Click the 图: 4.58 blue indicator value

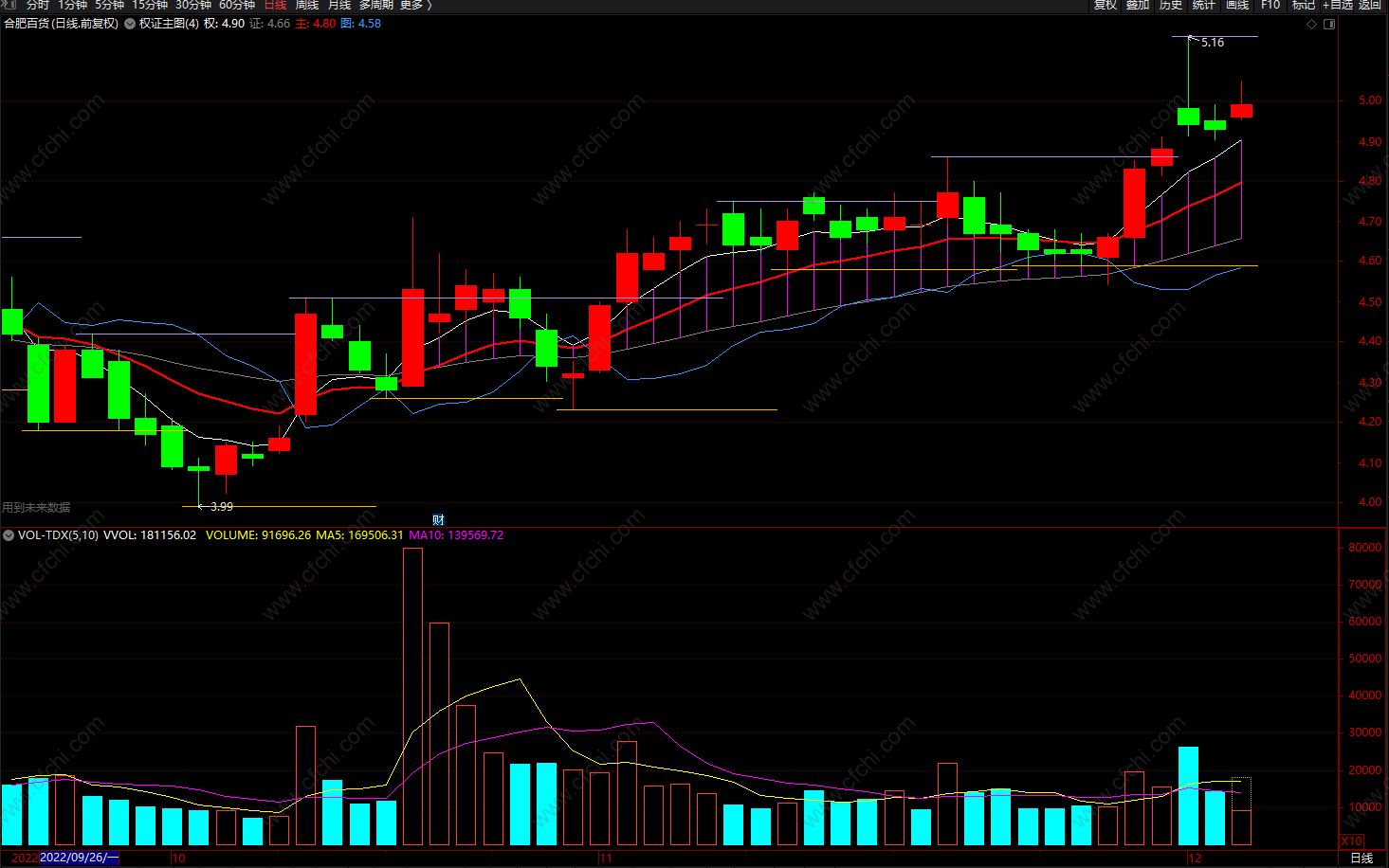(360, 24)
